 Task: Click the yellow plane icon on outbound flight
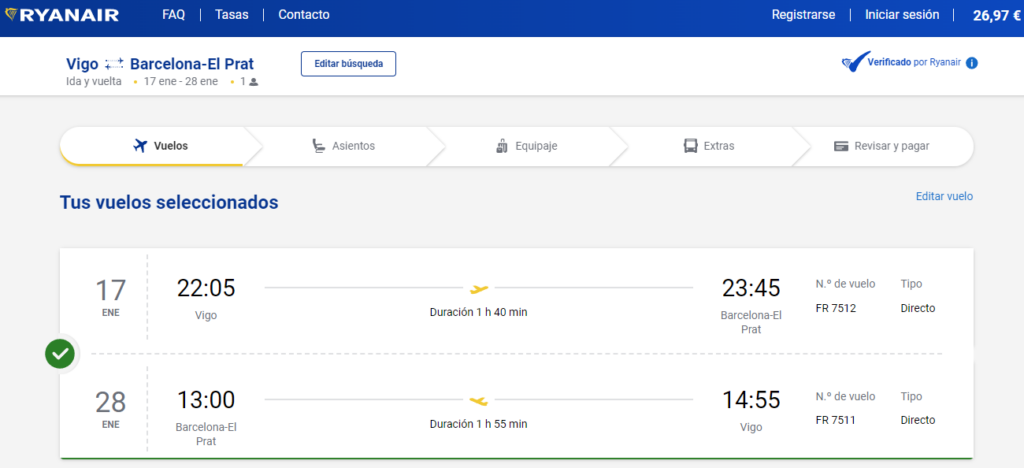479,289
